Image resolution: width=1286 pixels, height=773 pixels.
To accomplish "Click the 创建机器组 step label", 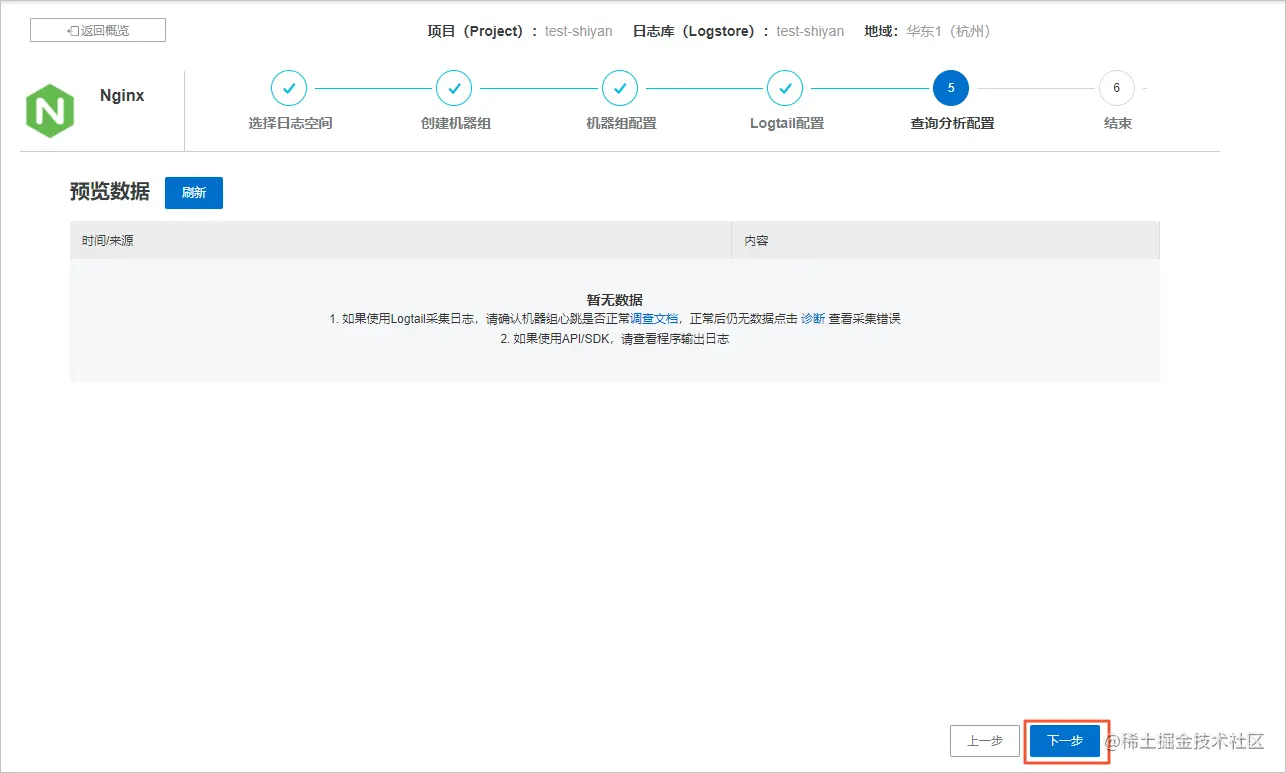I will 456,124.
